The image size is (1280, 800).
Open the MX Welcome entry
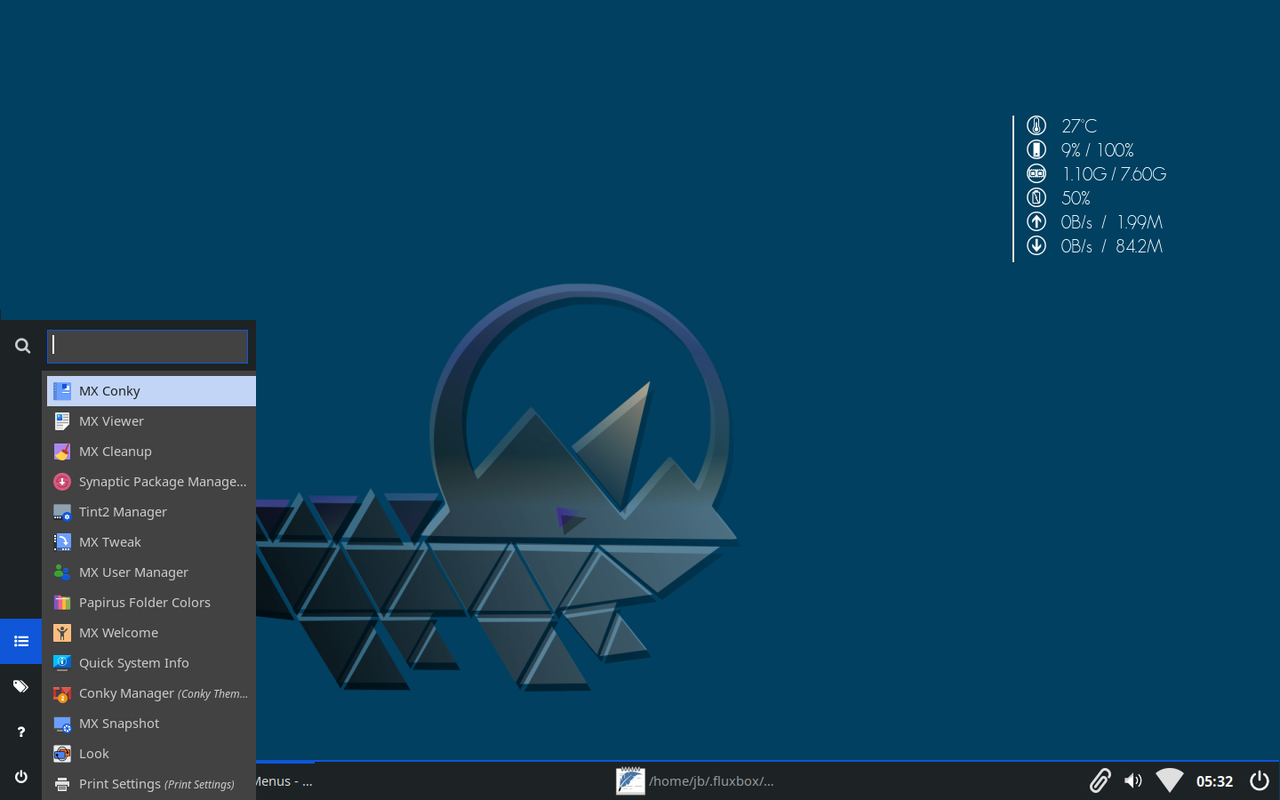pyautogui.click(x=151, y=633)
